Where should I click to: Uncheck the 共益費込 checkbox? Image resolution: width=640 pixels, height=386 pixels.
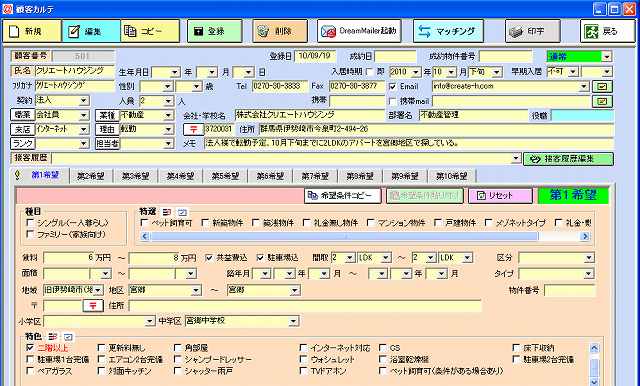pos(209,258)
